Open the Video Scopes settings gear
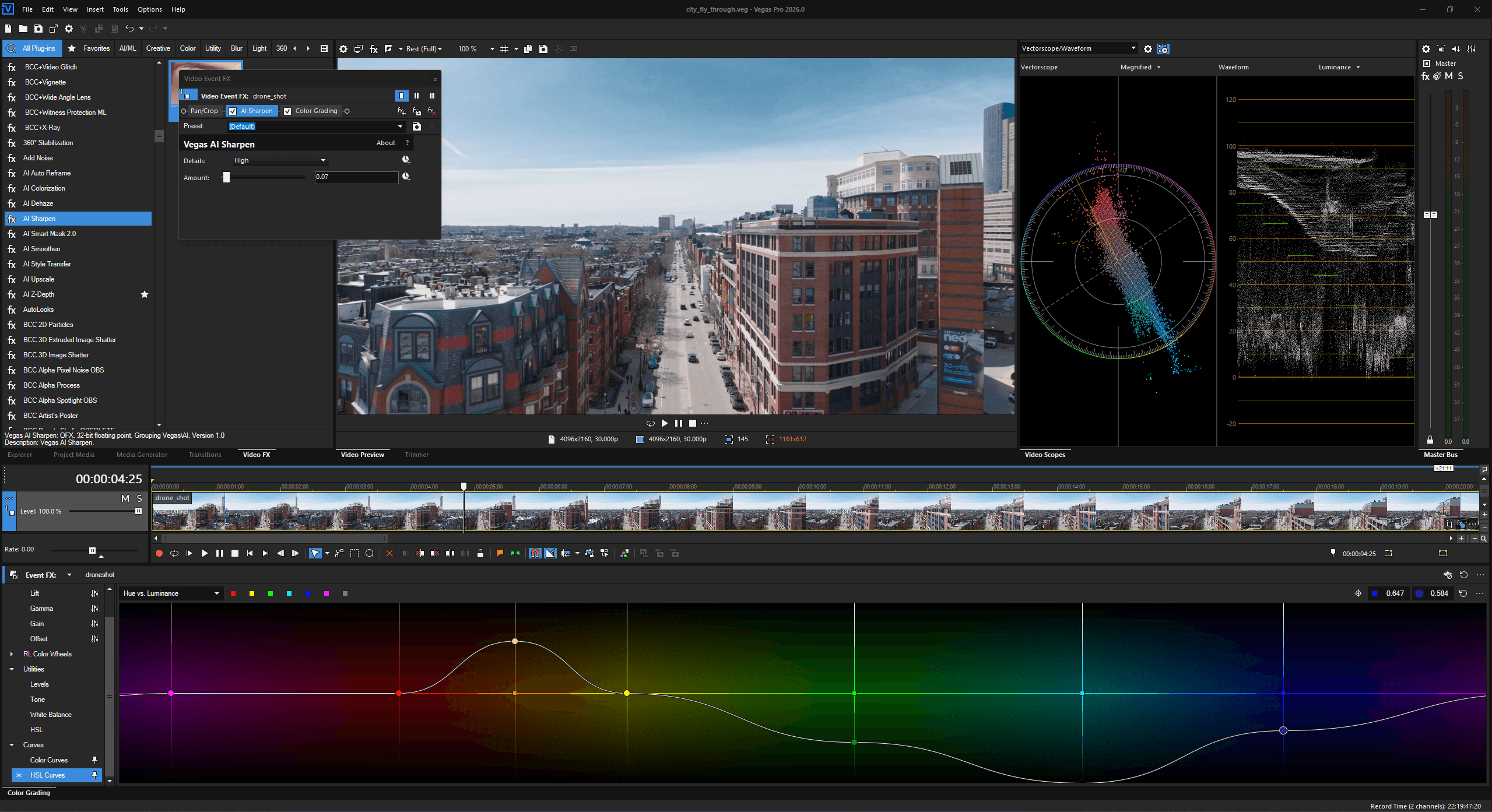1492x812 pixels. 1147,49
